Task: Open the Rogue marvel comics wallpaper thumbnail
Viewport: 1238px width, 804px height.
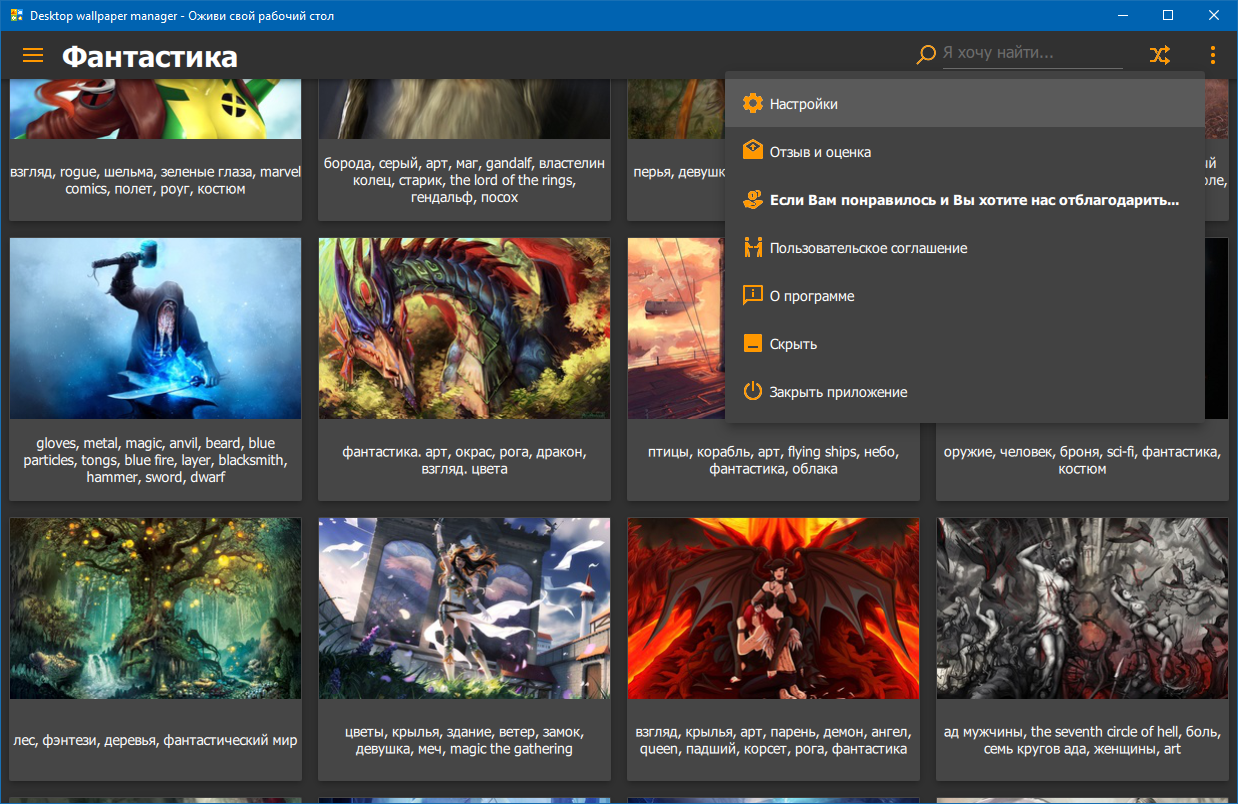Action: coord(155,109)
